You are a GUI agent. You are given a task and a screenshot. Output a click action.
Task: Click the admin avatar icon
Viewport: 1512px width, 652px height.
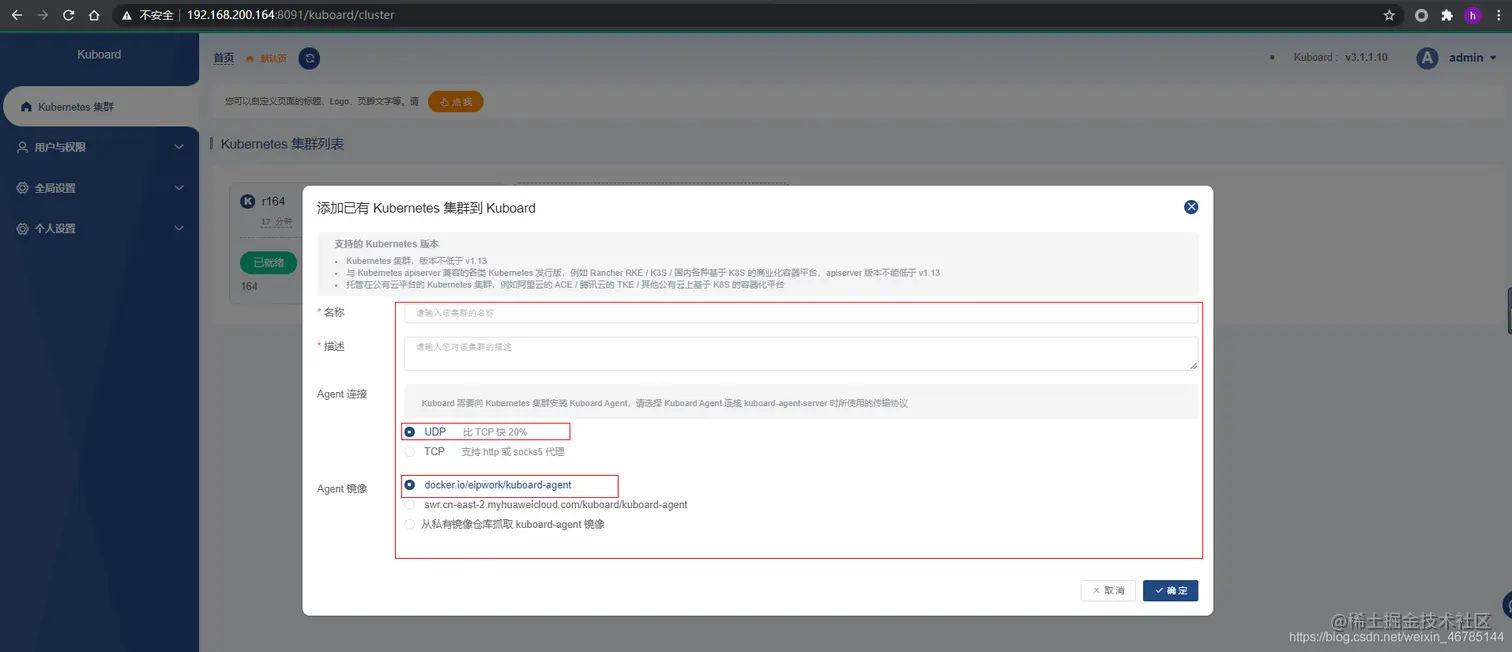1427,58
